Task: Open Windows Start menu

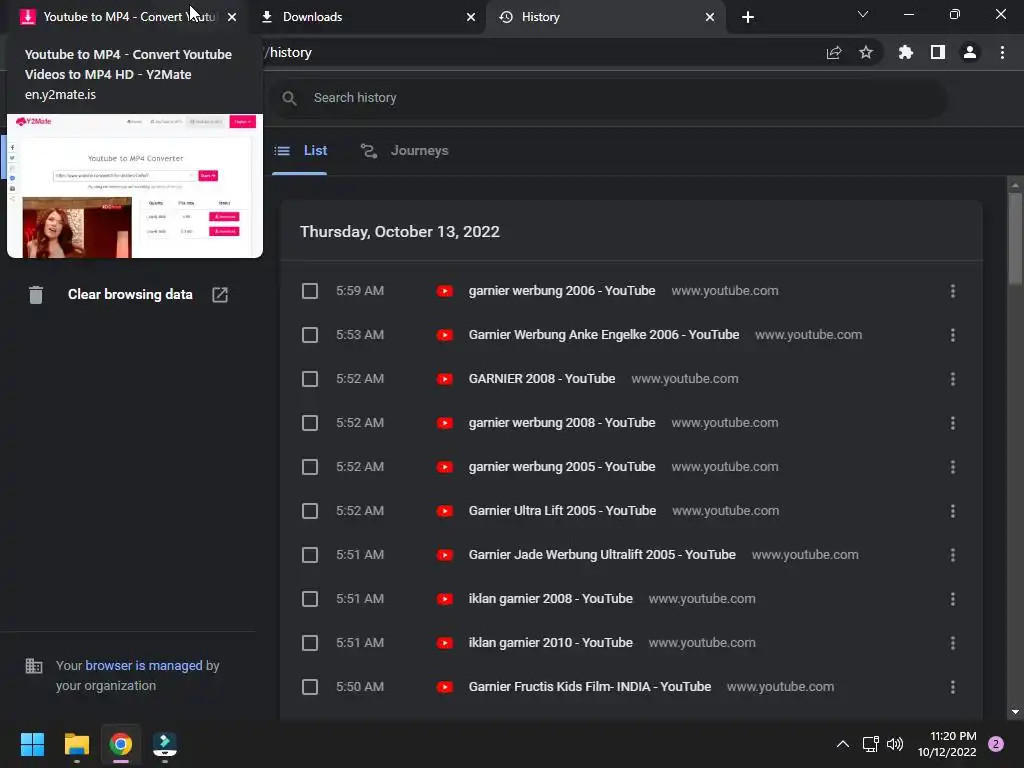Action: [32, 744]
